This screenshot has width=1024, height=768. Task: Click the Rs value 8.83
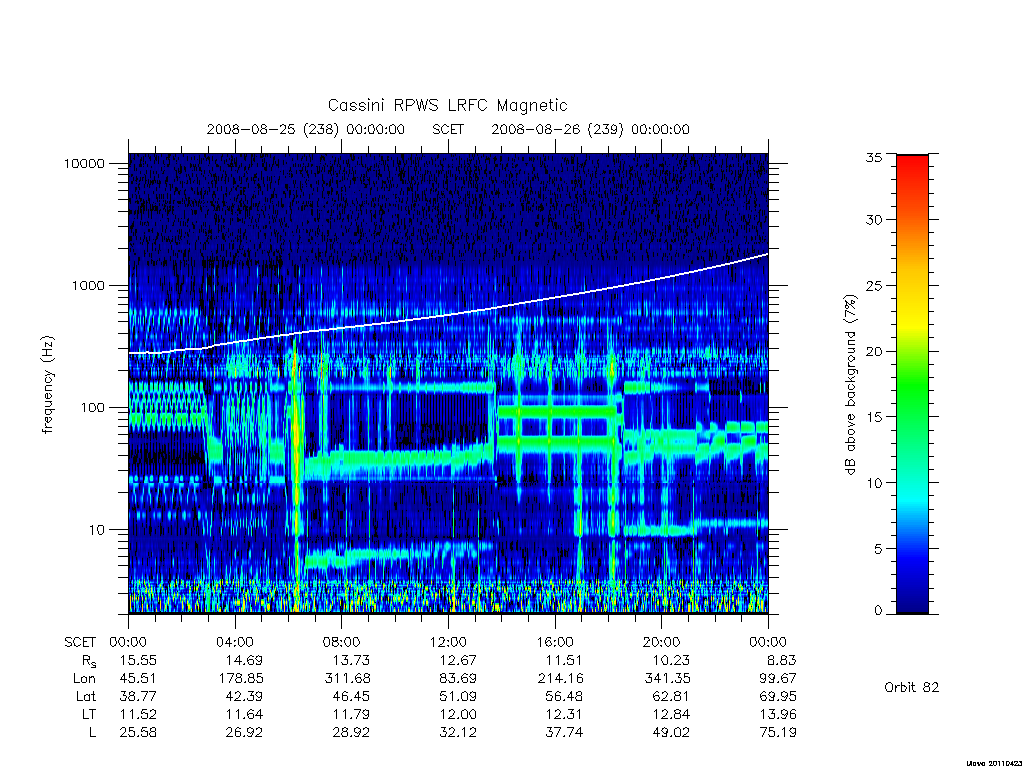point(781,660)
